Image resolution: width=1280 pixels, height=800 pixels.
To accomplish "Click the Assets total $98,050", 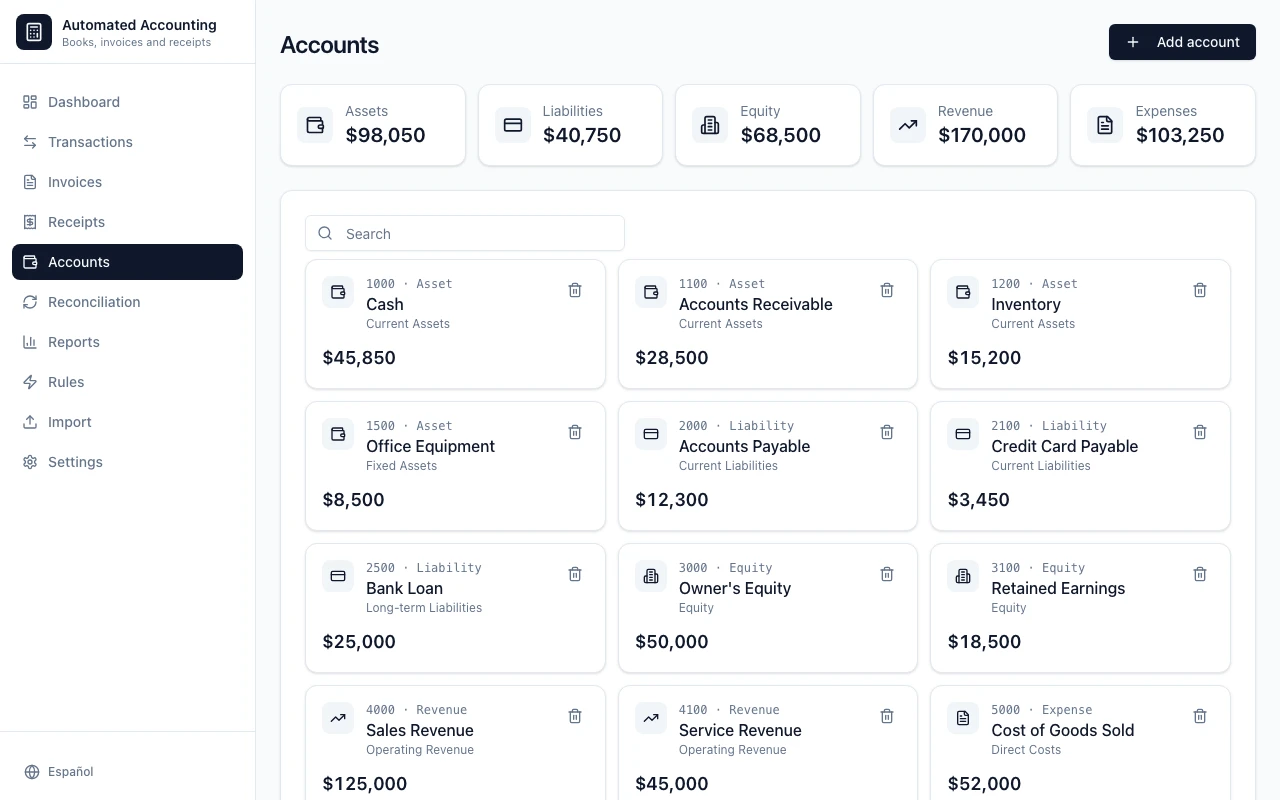I will point(385,135).
